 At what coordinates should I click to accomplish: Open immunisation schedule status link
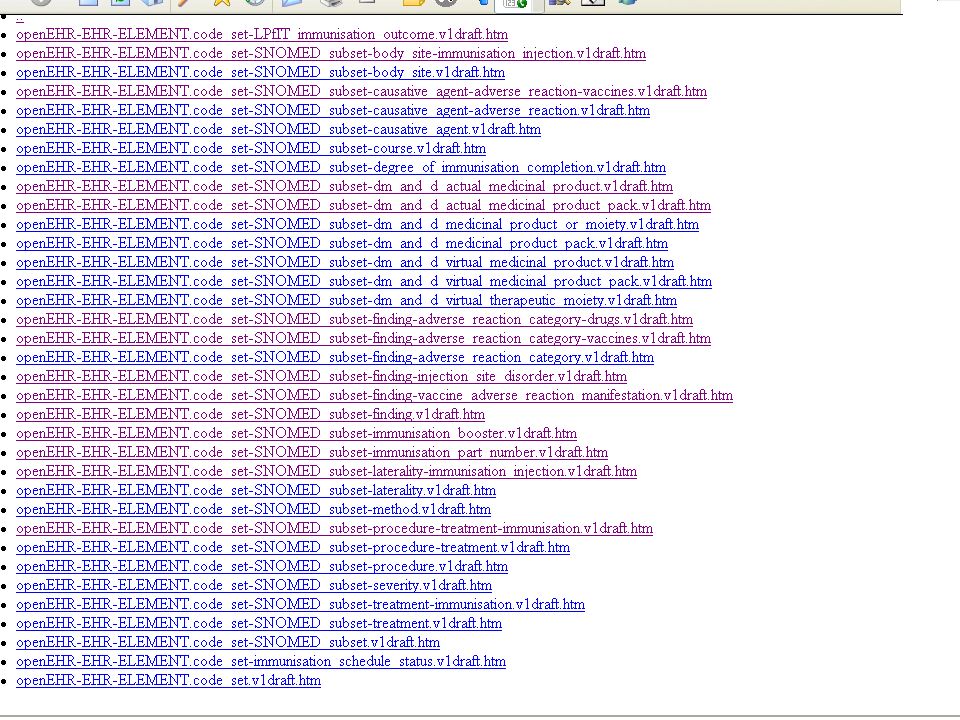click(261, 661)
